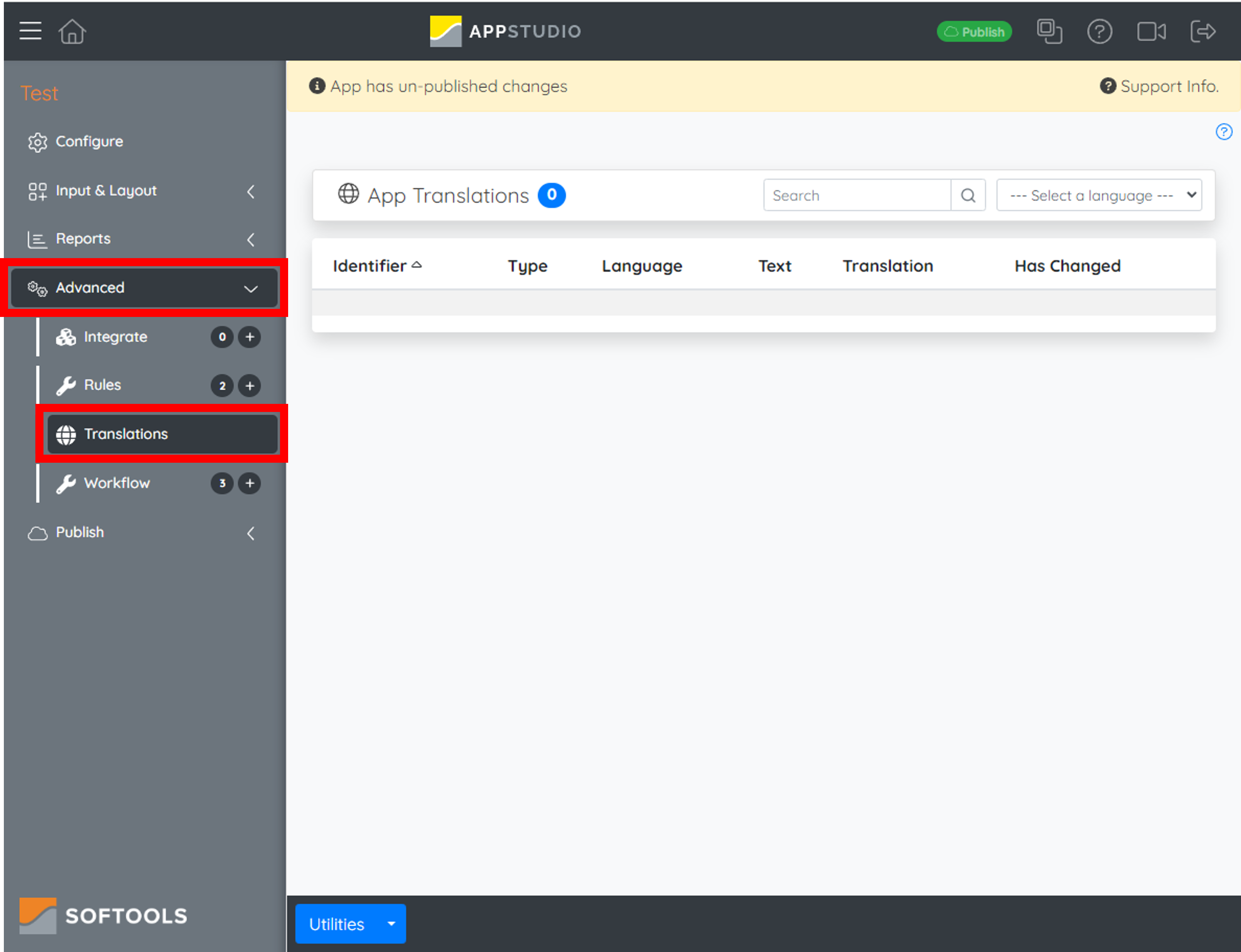This screenshot has width=1241, height=952.
Task: Add a new Integrate item with plus
Action: point(249,337)
